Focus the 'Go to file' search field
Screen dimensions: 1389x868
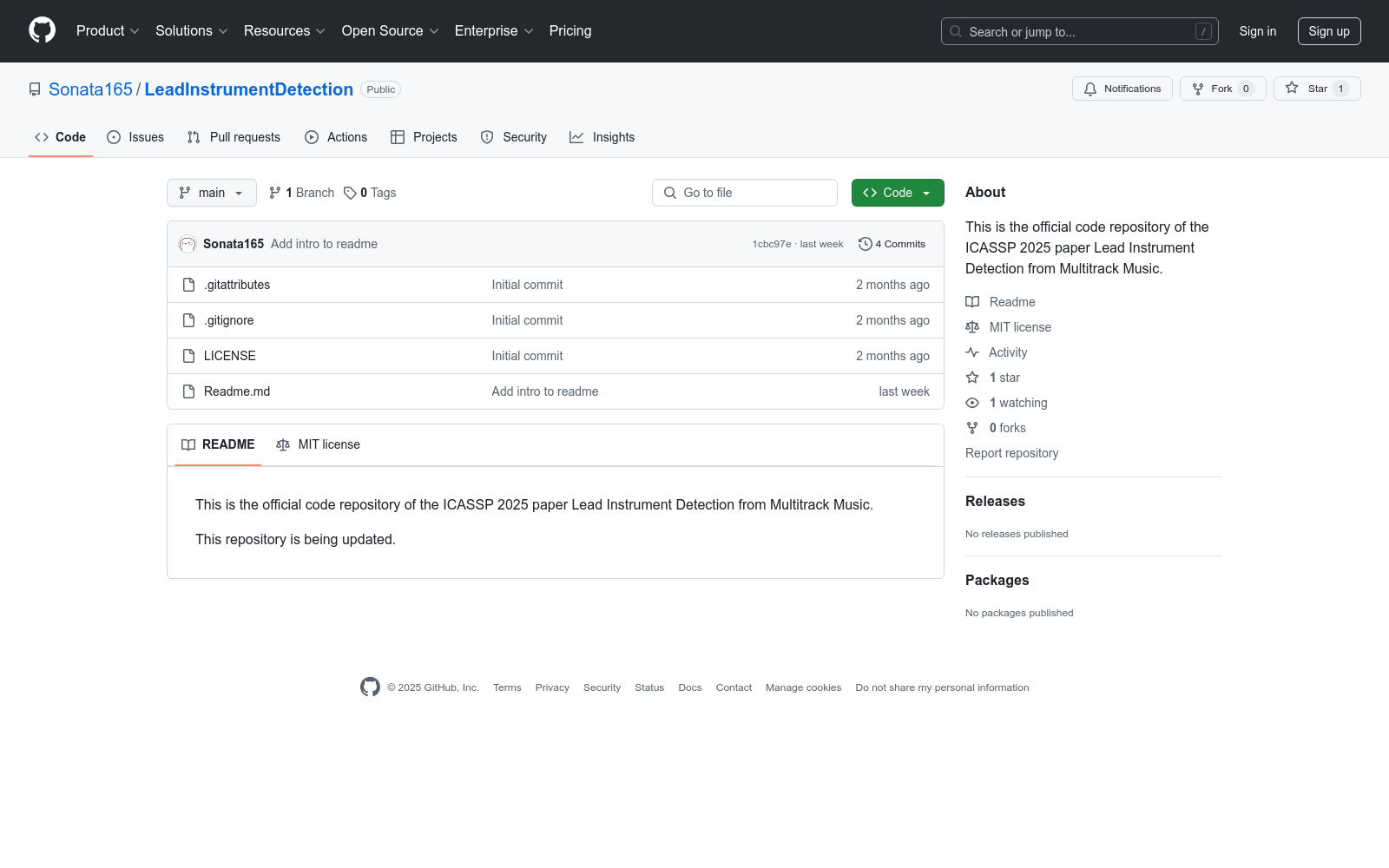(745, 193)
